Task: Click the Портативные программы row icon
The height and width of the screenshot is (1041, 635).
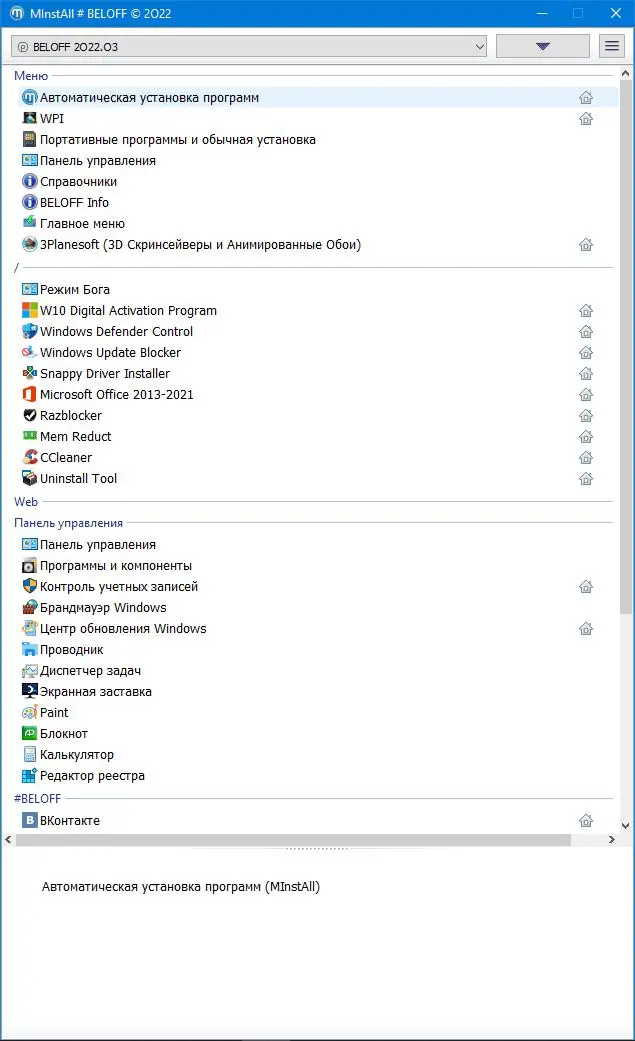Action: point(29,139)
